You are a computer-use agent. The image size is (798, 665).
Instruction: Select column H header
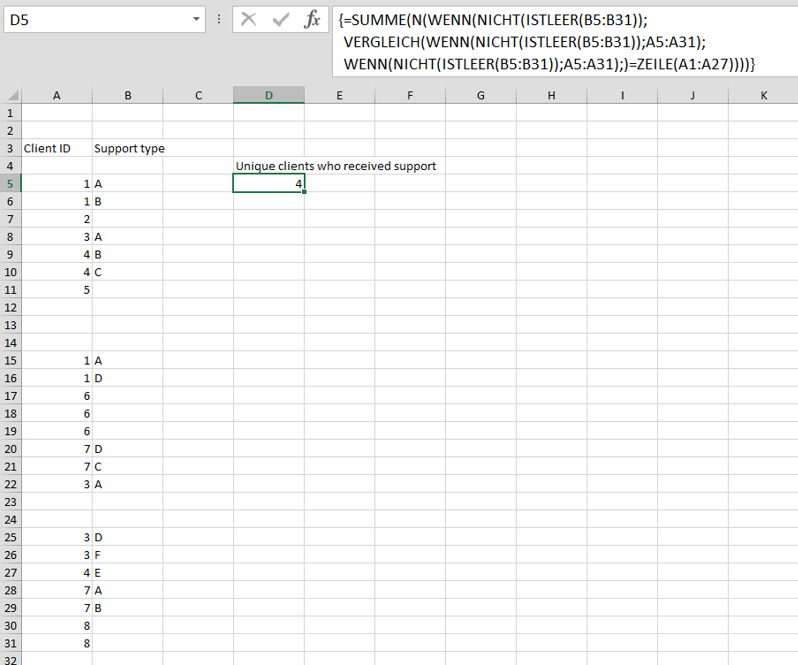(x=552, y=95)
